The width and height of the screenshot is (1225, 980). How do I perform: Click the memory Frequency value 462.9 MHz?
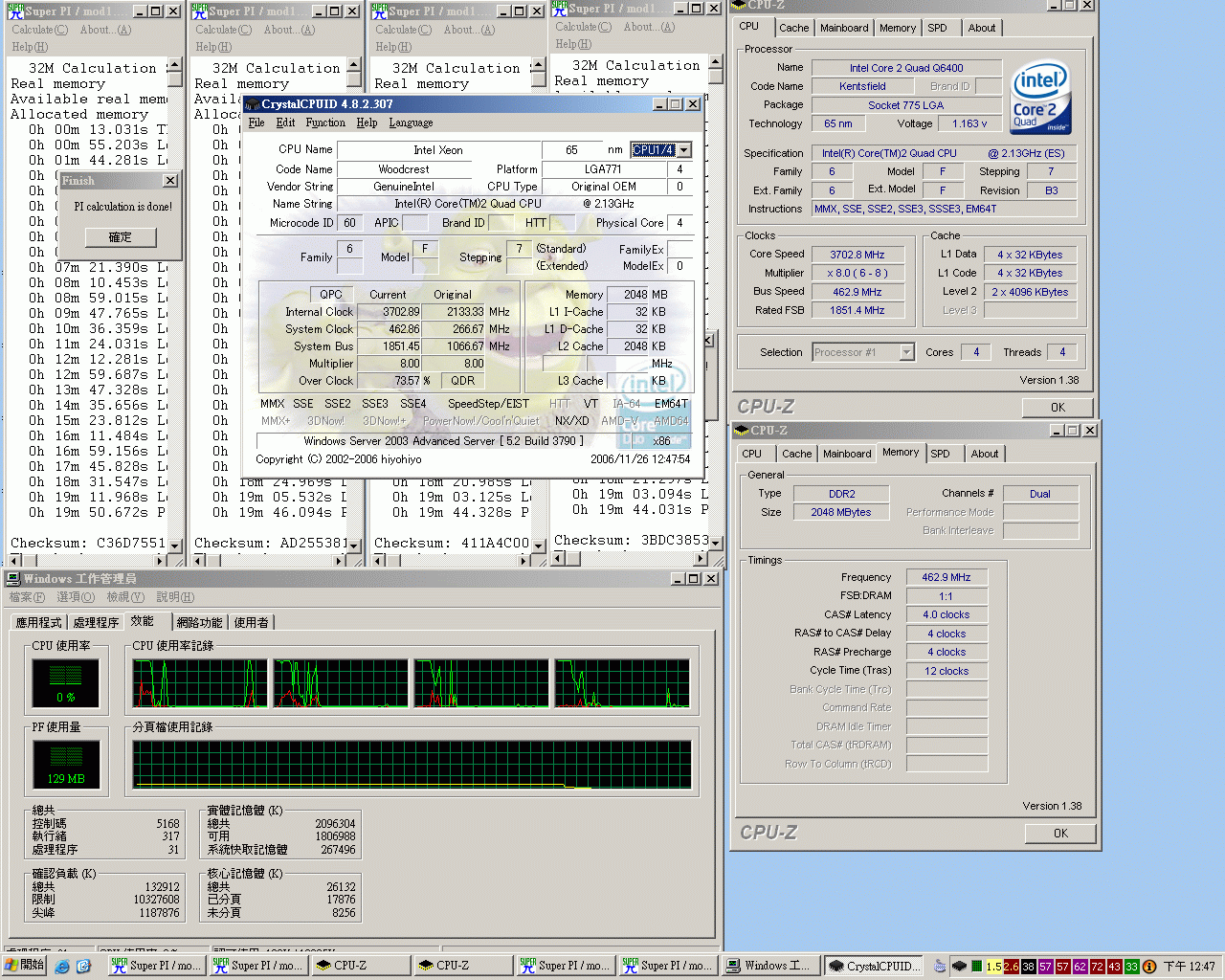coord(946,577)
